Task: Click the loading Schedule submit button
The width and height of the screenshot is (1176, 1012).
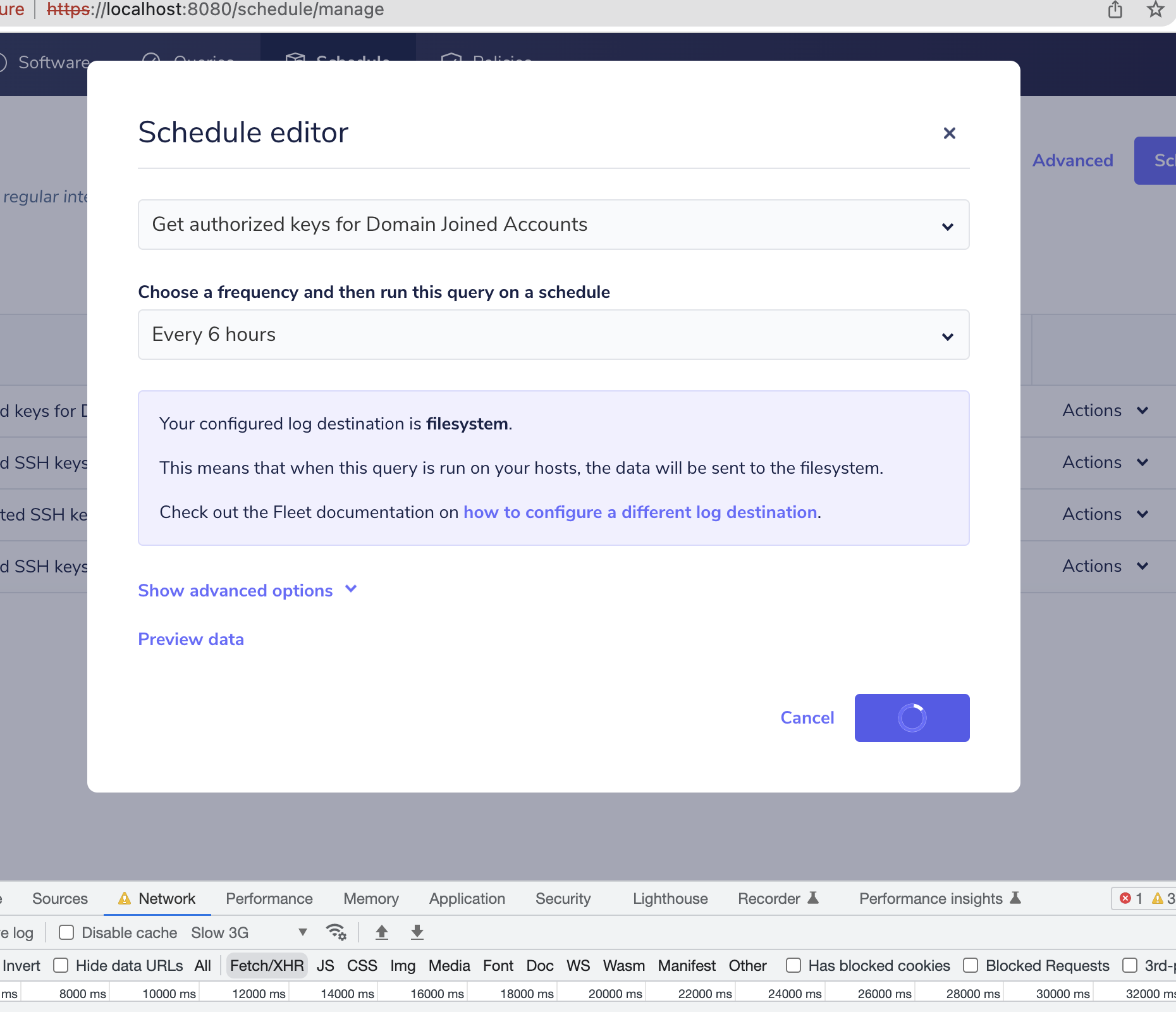Action: [912, 717]
